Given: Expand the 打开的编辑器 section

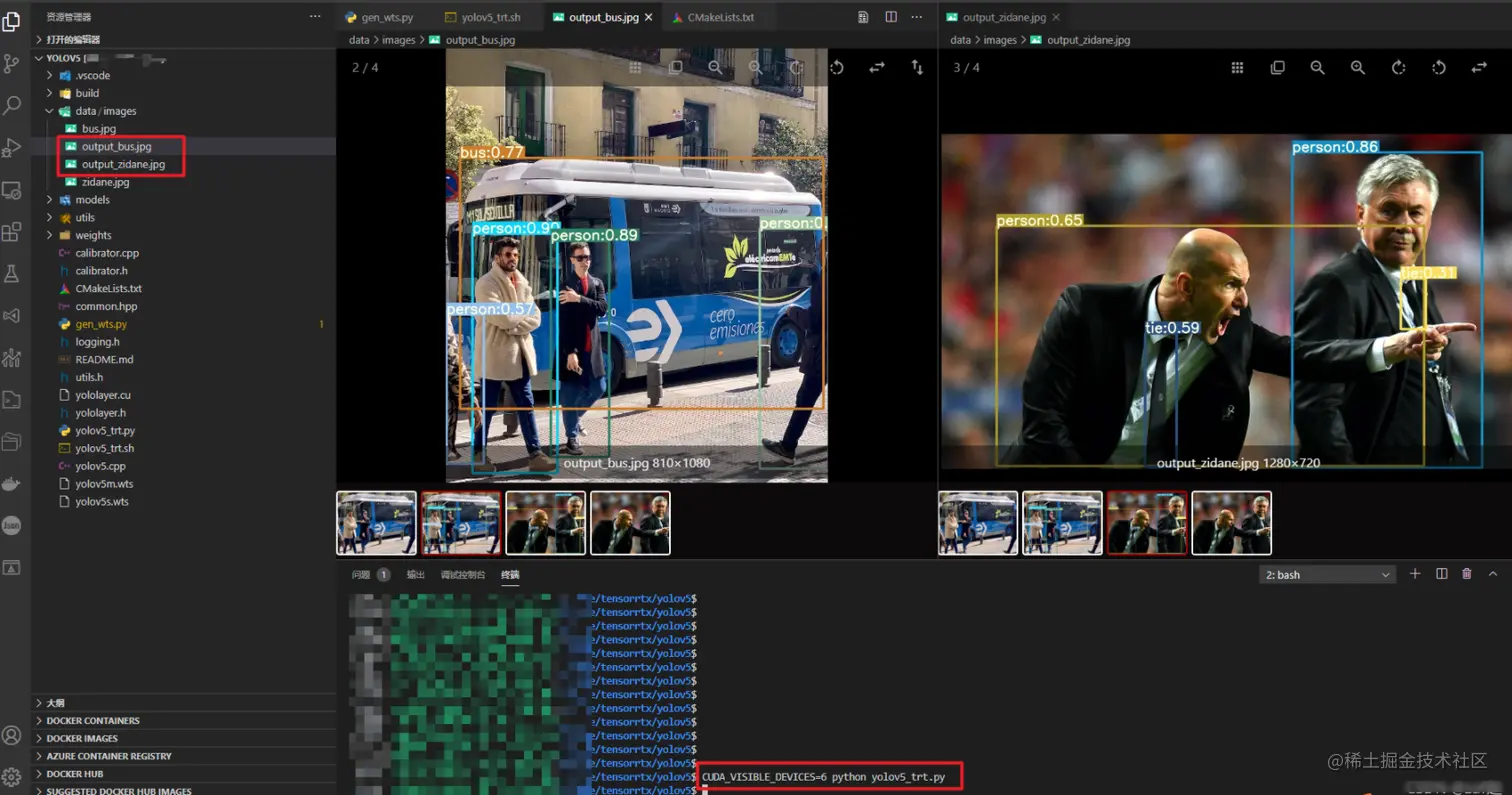Looking at the screenshot, I should pyautogui.click(x=183, y=39).
